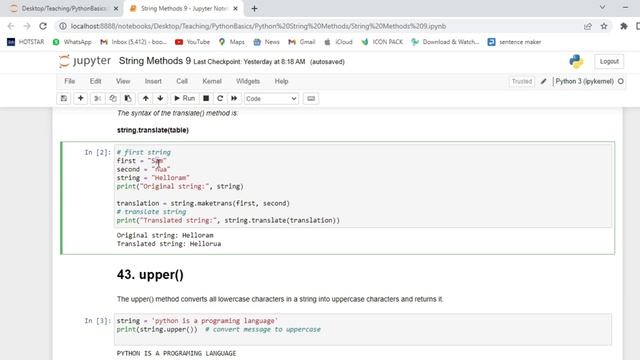This screenshot has width=640, height=360.
Task: Open the Cell menu
Action: tap(182, 81)
